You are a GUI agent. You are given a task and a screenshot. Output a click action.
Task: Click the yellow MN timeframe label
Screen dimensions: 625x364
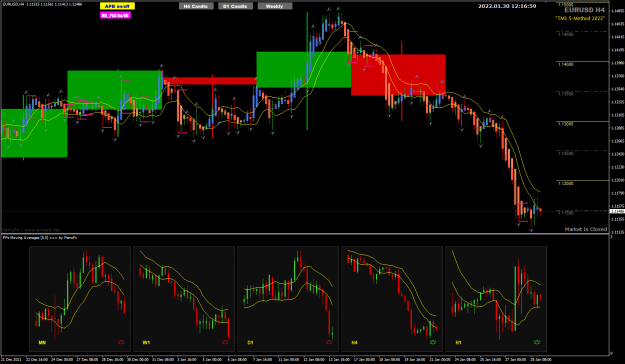pos(42,342)
